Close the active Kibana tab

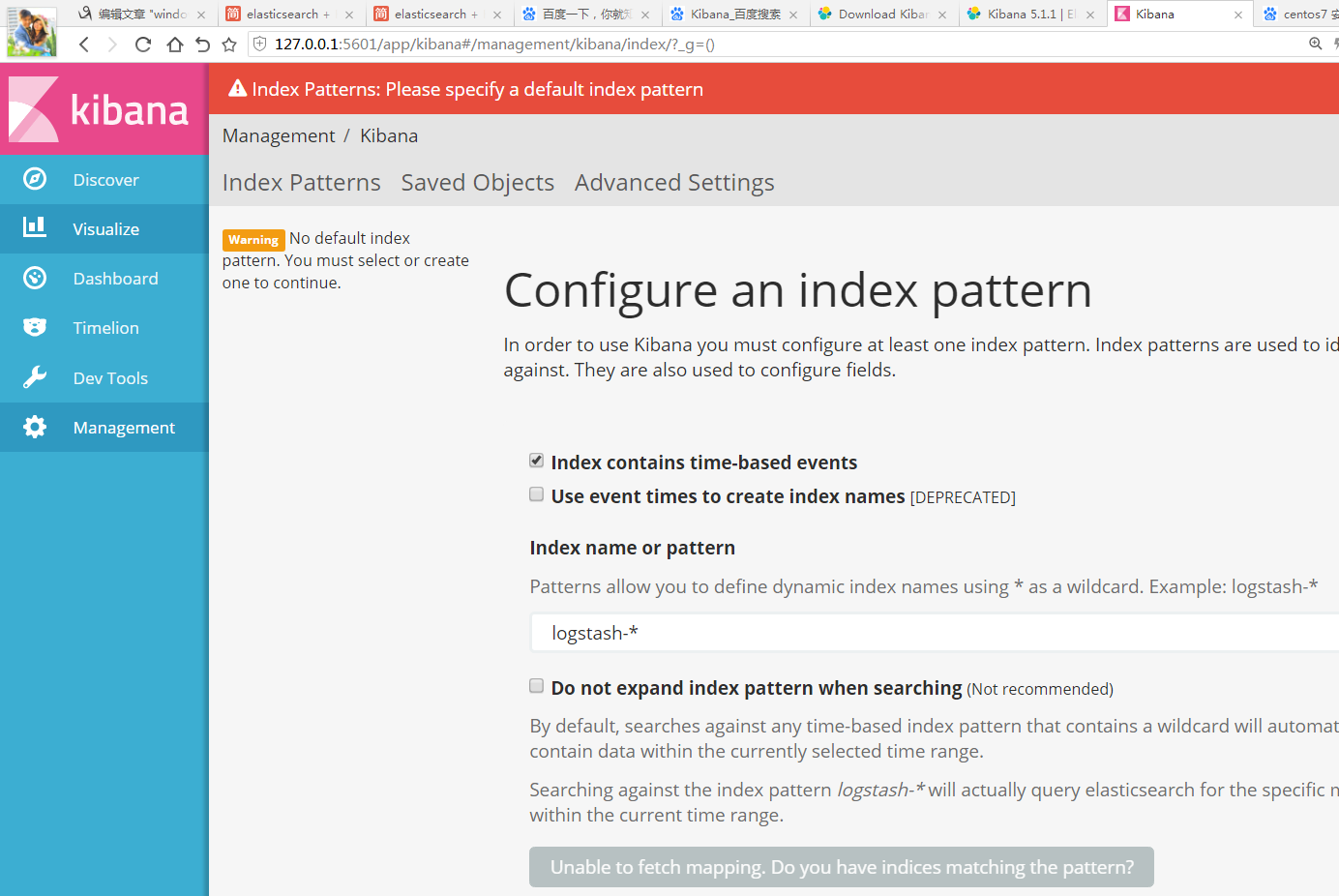pyautogui.click(x=1238, y=15)
